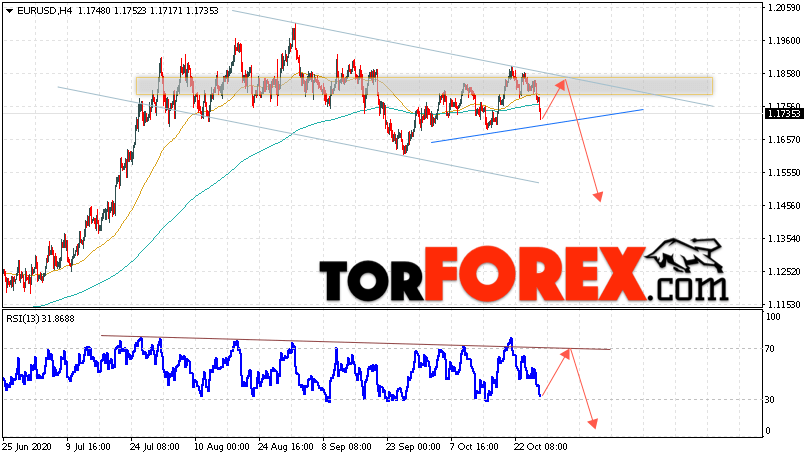Viewport: 808px width, 458px height.
Task: Select the 1.16570 price axis label
Action: [784, 140]
